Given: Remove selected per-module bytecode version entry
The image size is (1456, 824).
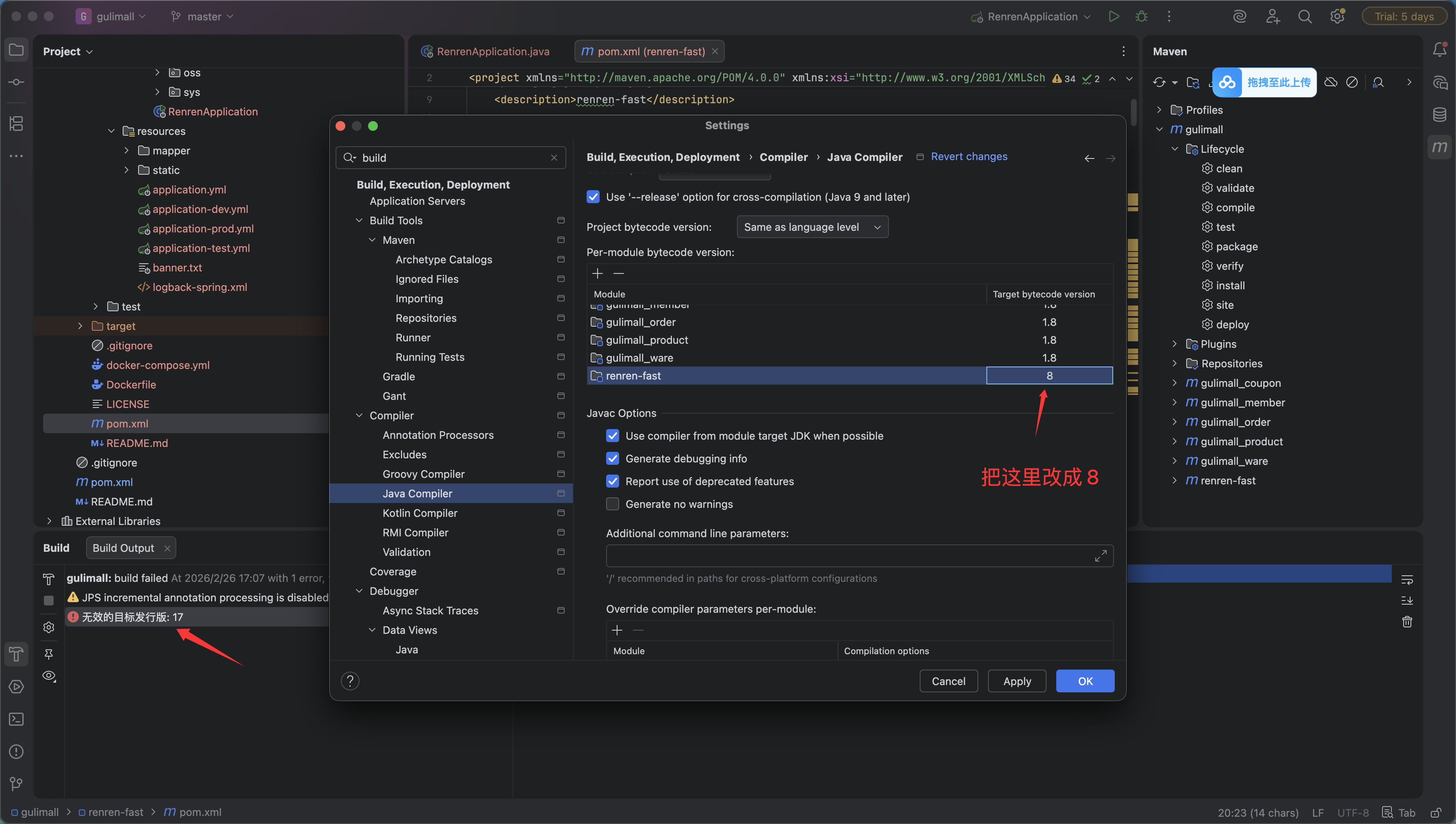Looking at the screenshot, I should tap(619, 274).
